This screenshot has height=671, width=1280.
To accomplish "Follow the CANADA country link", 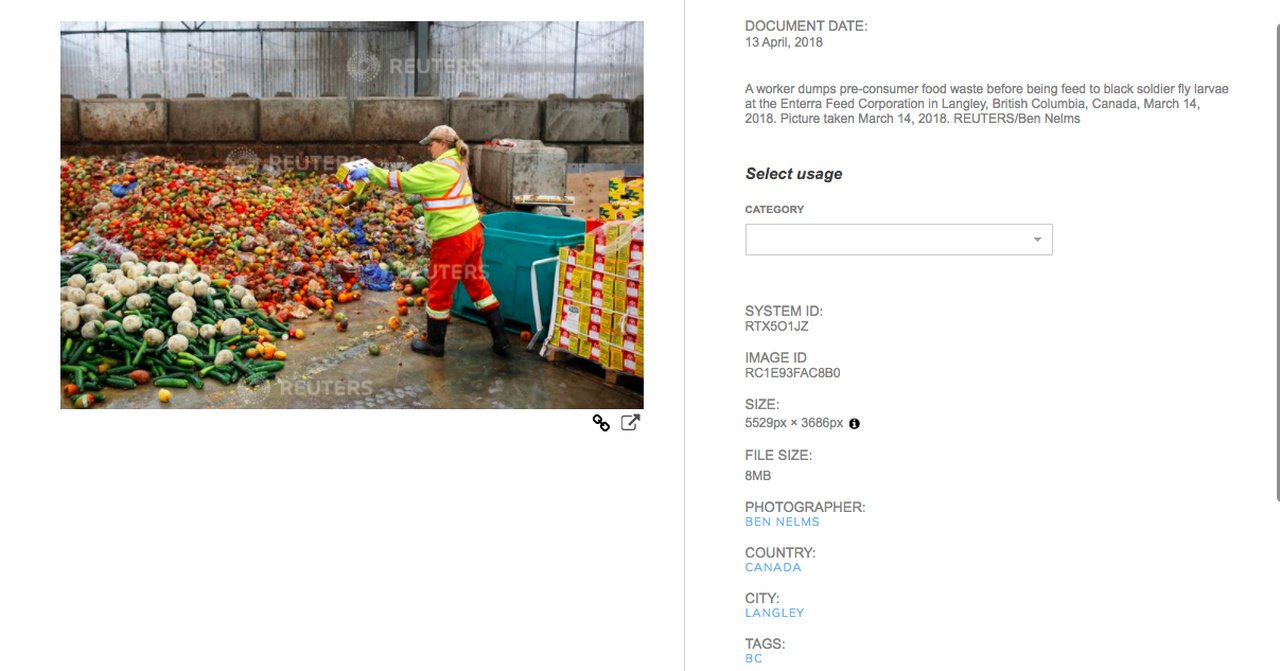I will [773, 567].
